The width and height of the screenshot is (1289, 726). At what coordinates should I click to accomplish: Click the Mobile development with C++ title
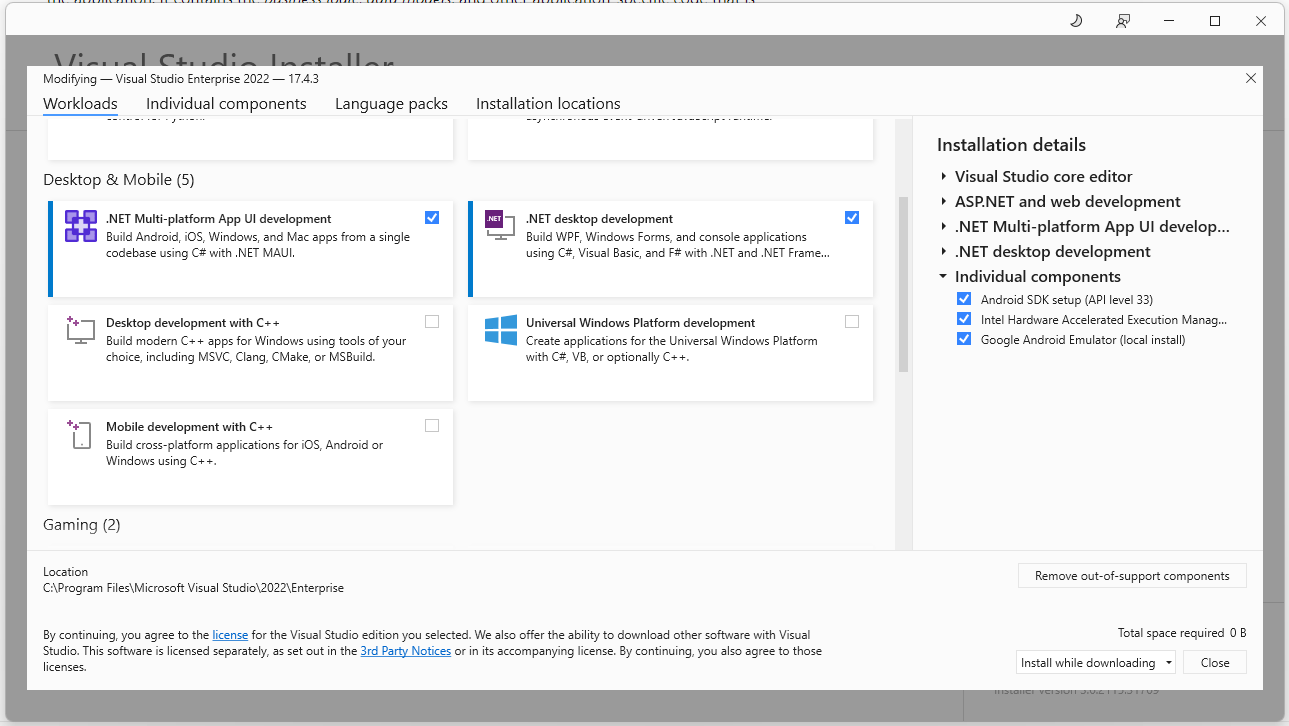(x=189, y=427)
